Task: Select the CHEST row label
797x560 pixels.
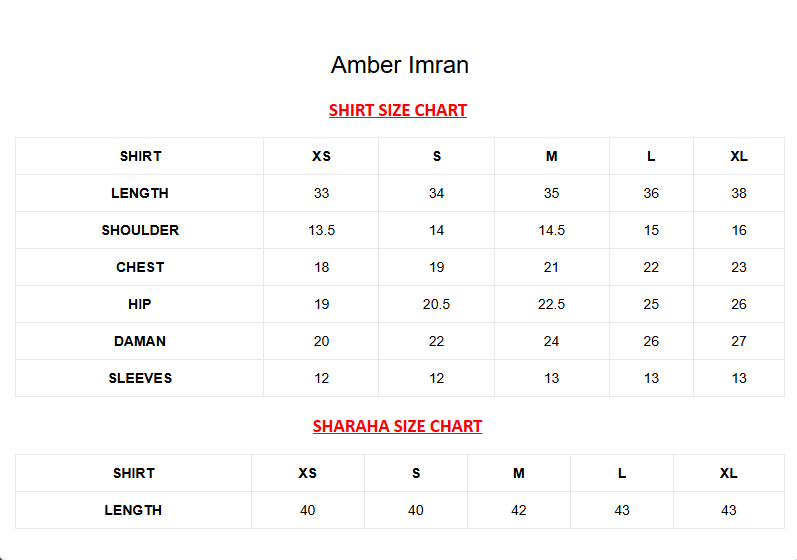Action: click(x=140, y=267)
